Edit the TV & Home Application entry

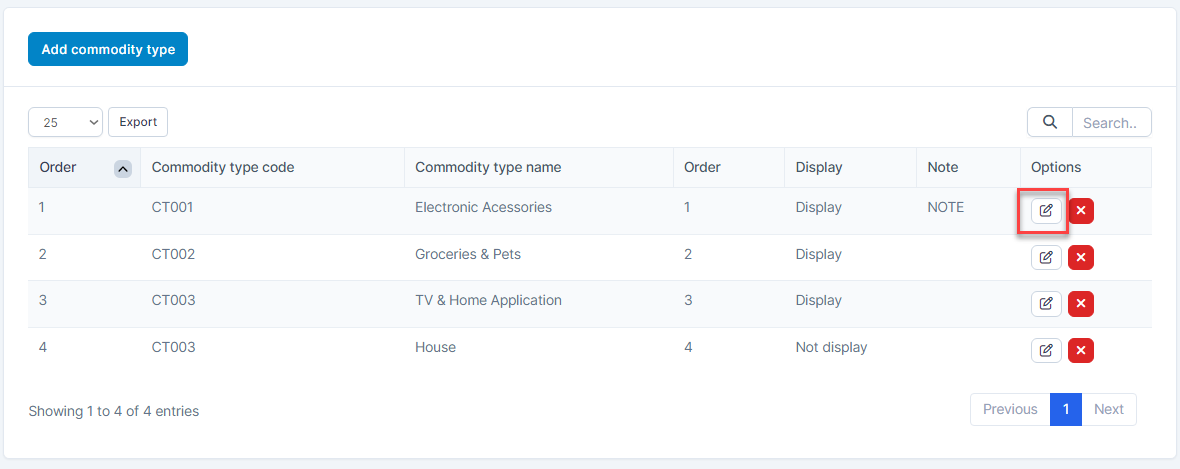point(1046,304)
